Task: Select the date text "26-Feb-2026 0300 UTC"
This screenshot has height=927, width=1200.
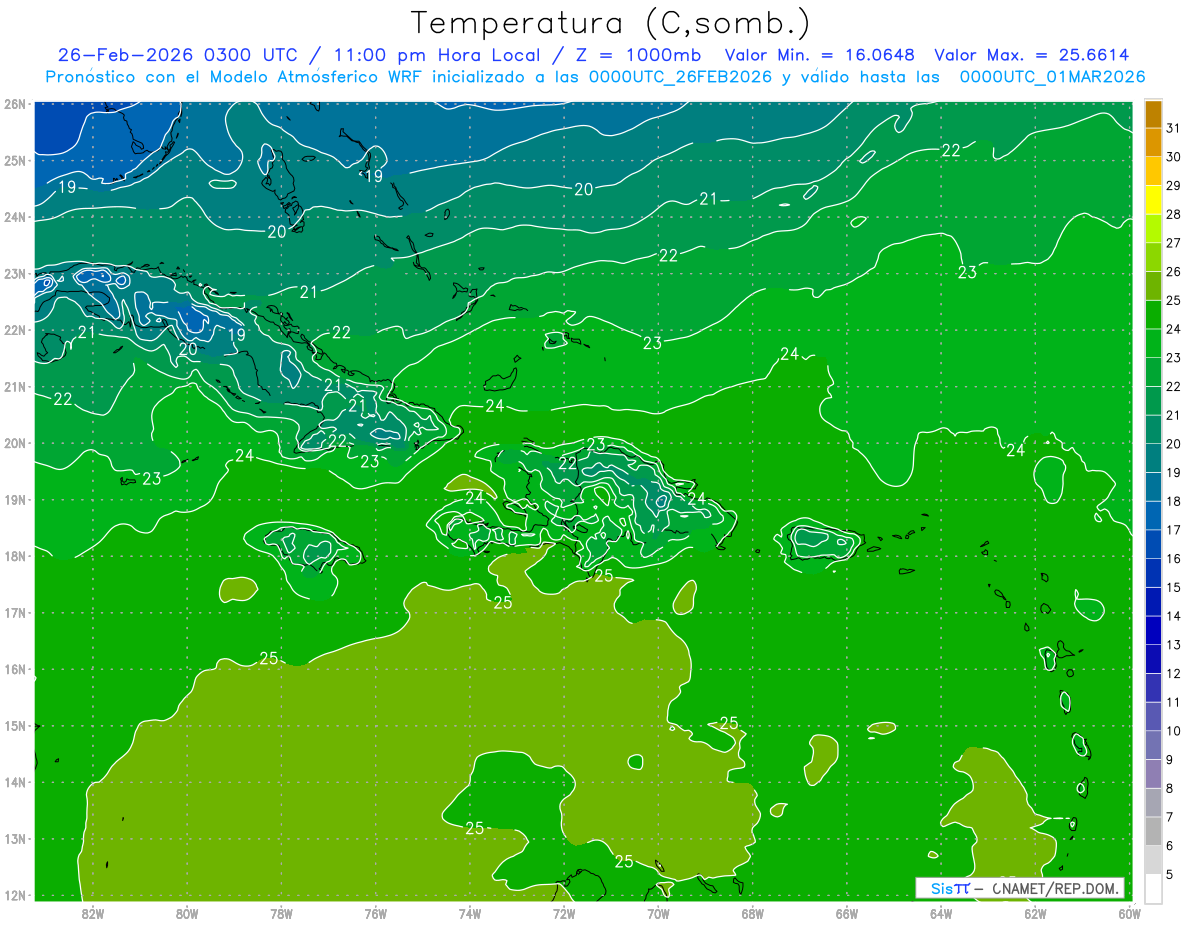Action: point(177,55)
